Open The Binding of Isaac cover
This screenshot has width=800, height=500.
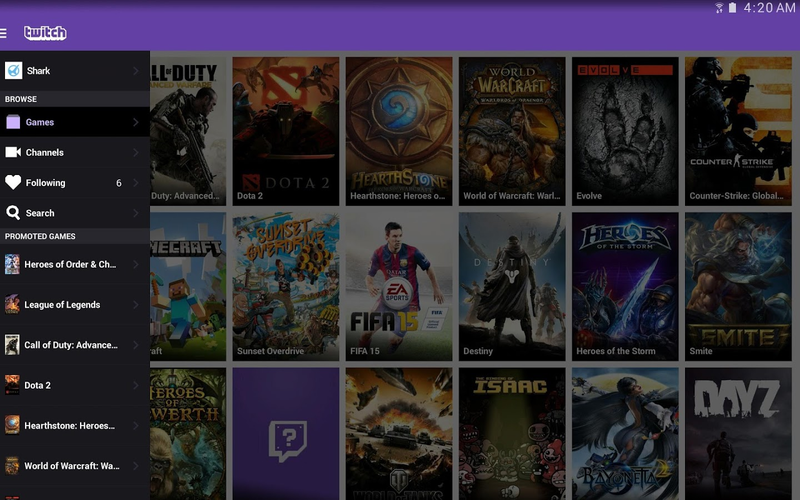tap(512, 434)
